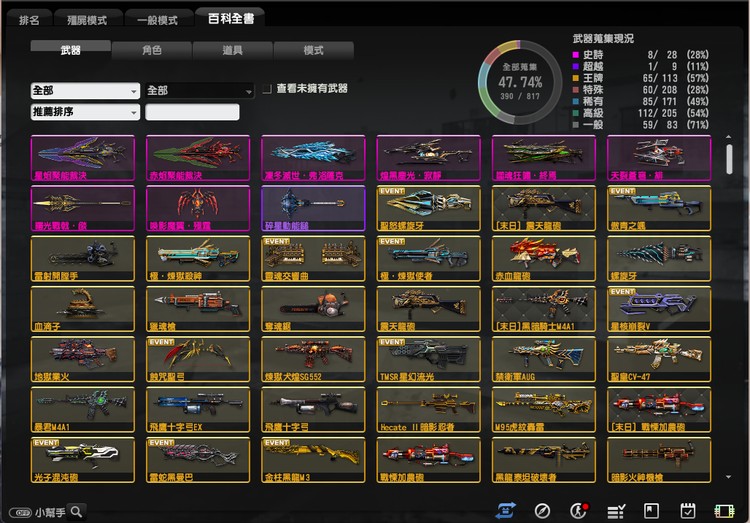The image size is (750, 523).
Task: Select the 奪魂鋸 chainsaw weapon card
Action: pyautogui.click(x=313, y=310)
